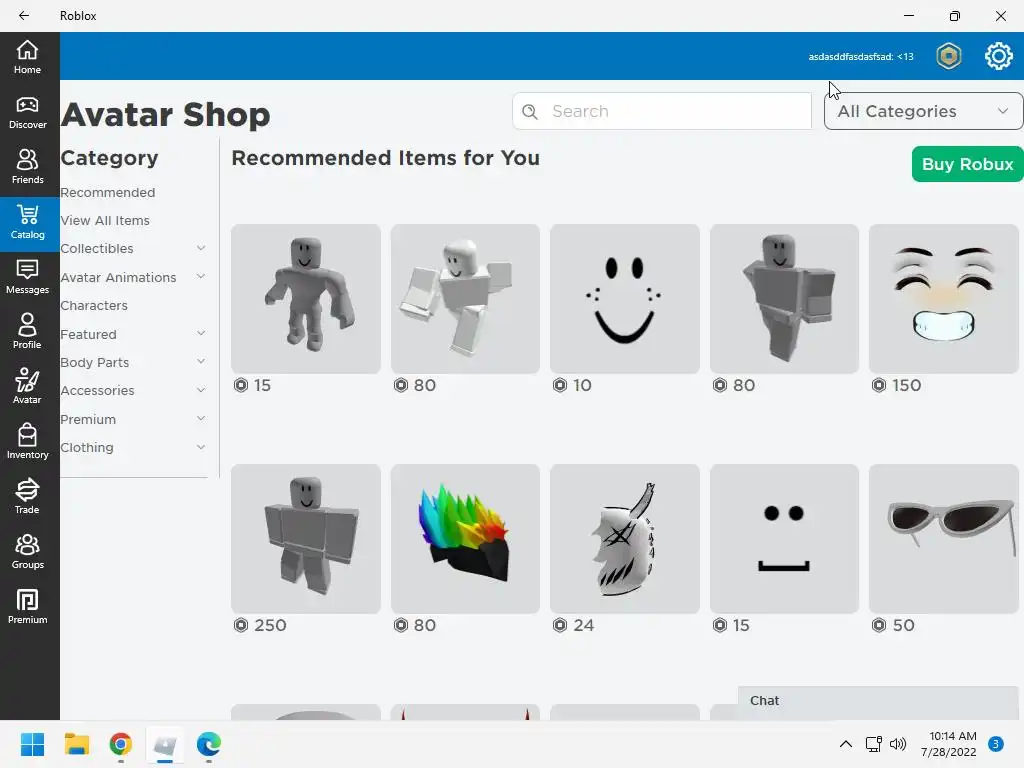The image size is (1024, 768).
Task: Open the sunglasses item priced 50
Action: (944, 539)
